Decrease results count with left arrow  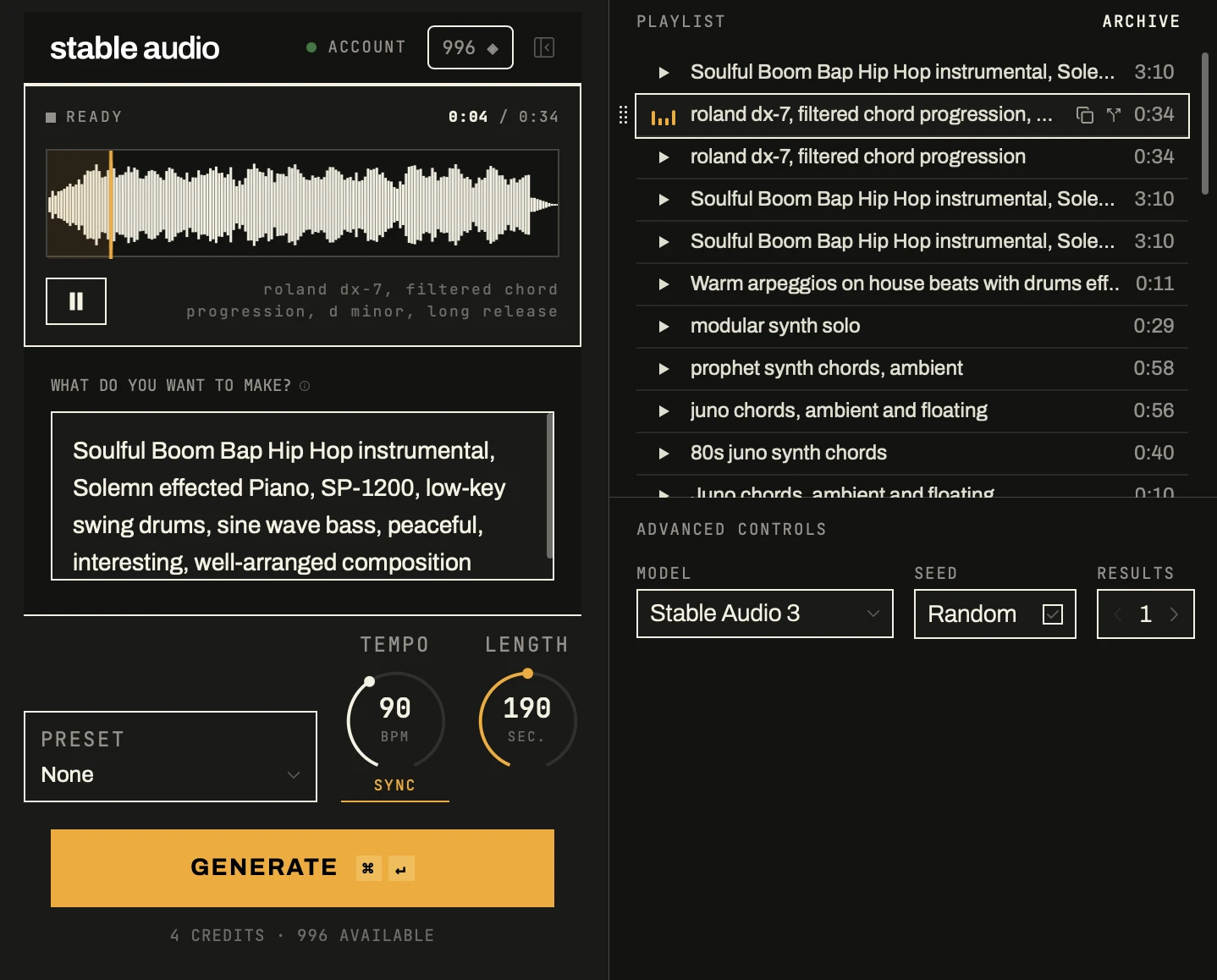pos(1118,614)
